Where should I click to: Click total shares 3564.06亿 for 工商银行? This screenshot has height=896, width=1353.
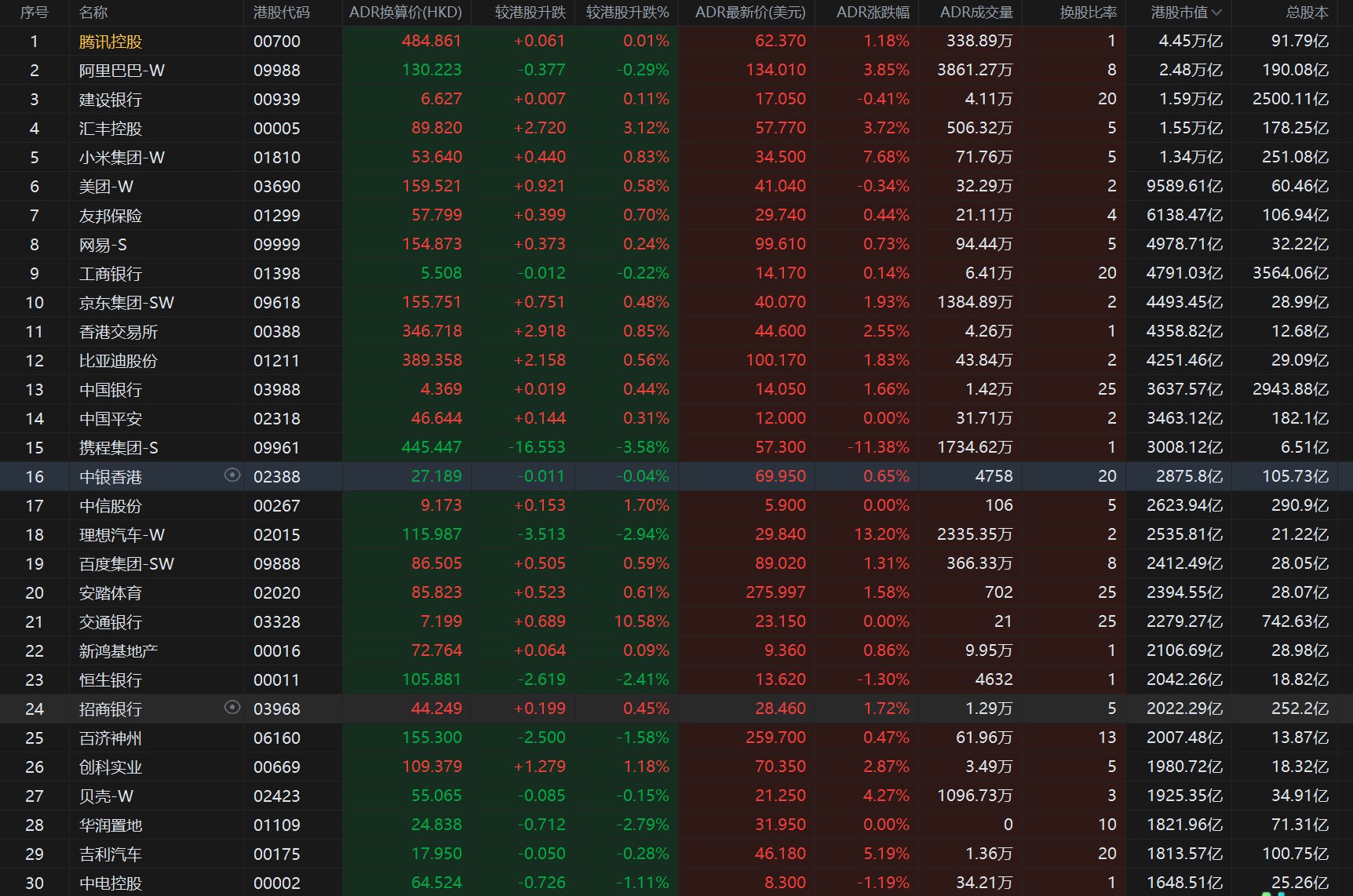1290,273
